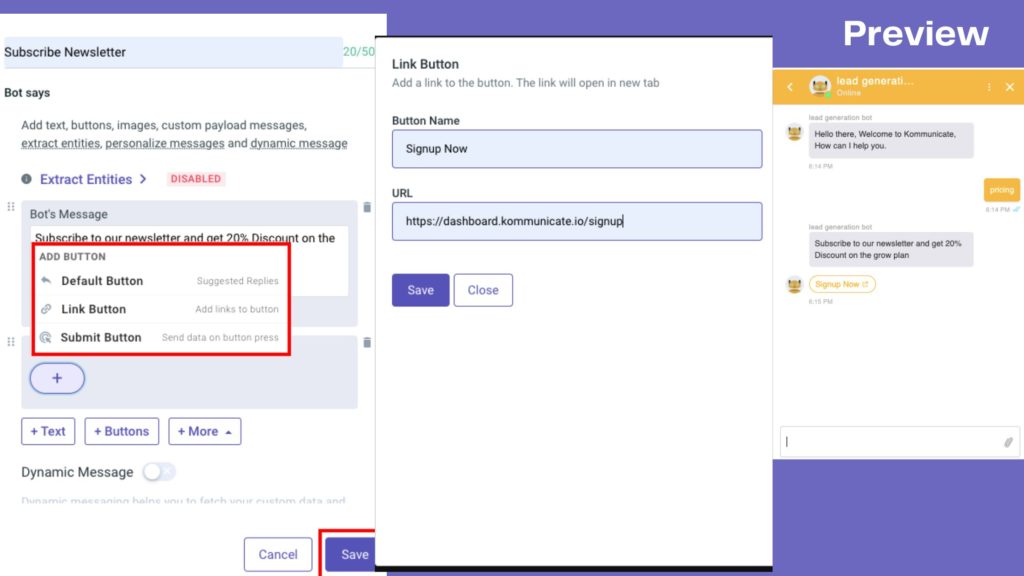Grab the drag handle of the buttons block
Screen dimensions: 1024x576
click(11, 342)
